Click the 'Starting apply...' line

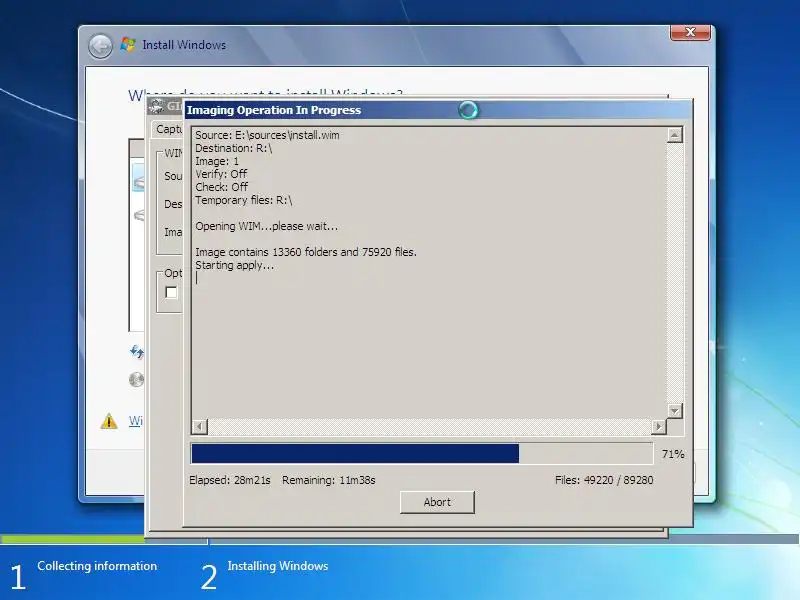234,265
